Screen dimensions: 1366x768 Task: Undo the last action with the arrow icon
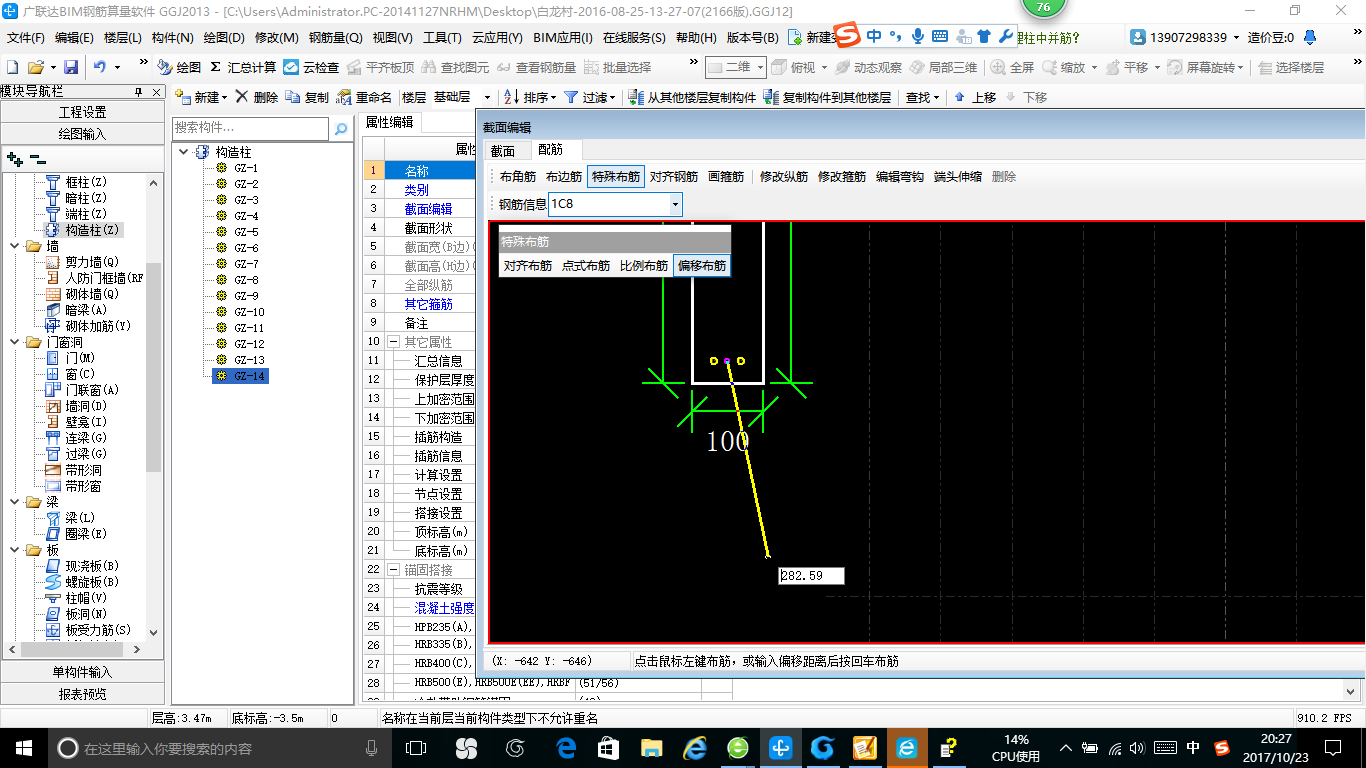pyautogui.click(x=100, y=67)
